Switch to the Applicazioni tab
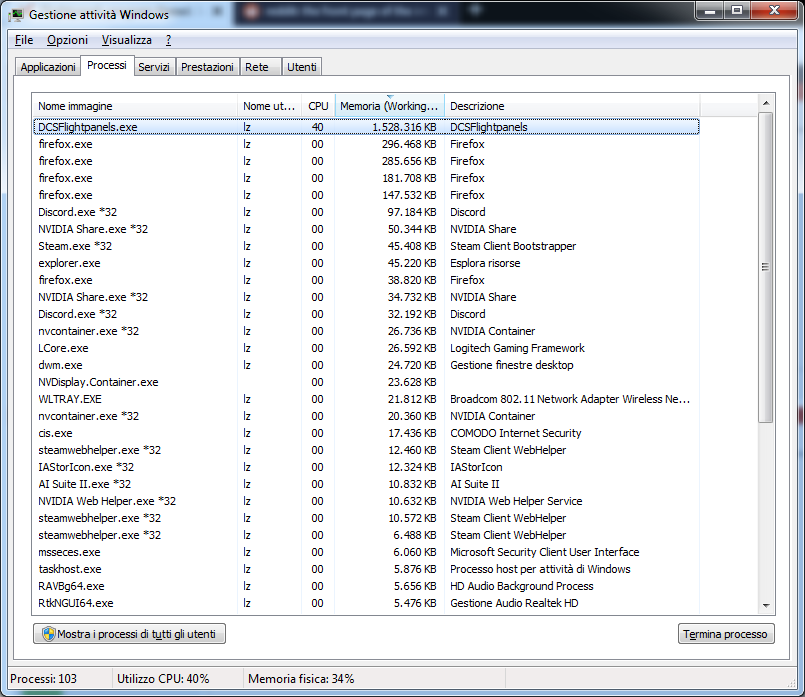Image resolution: width=805 pixels, height=697 pixels. (48, 67)
